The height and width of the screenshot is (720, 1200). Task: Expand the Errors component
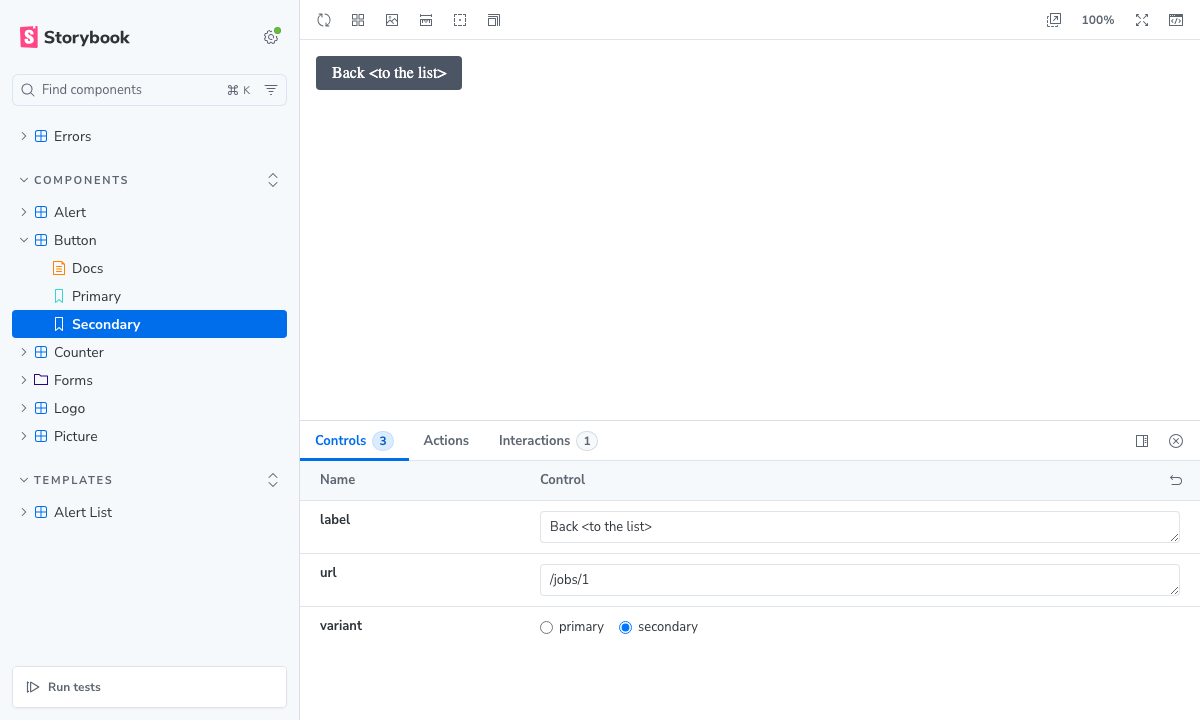tap(149, 136)
